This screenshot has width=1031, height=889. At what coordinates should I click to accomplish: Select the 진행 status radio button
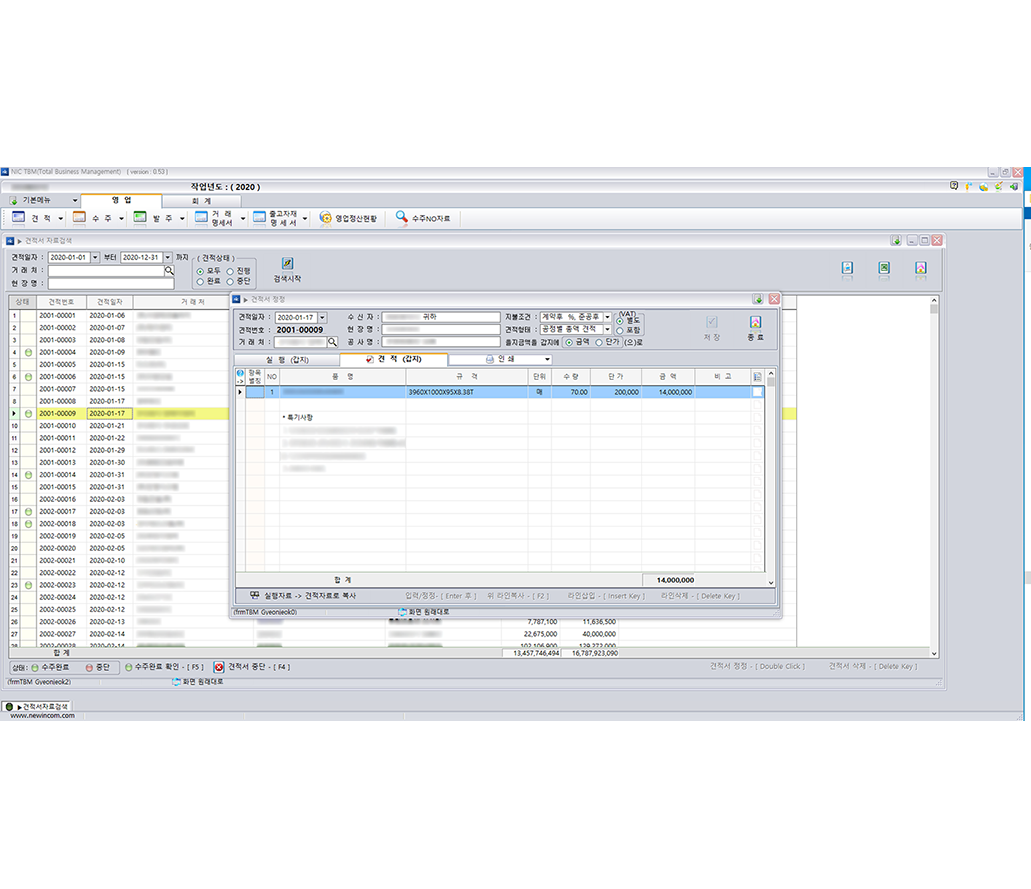click(231, 271)
